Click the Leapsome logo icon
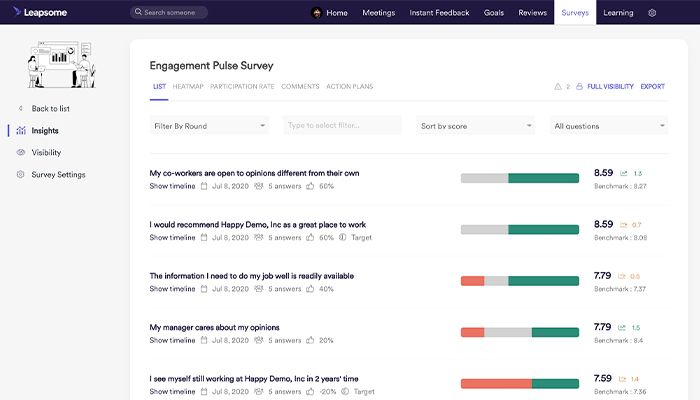 tap(17, 13)
